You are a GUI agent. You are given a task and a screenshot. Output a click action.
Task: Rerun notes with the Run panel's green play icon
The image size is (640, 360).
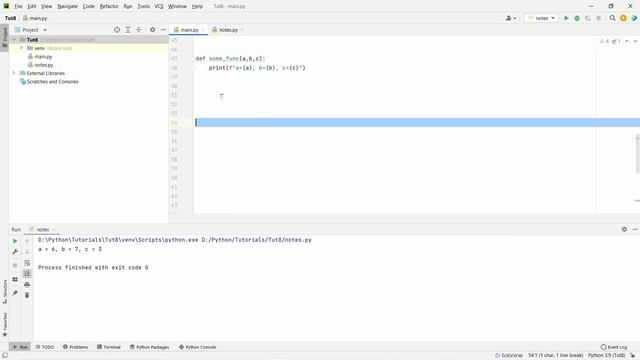pyautogui.click(x=15, y=241)
